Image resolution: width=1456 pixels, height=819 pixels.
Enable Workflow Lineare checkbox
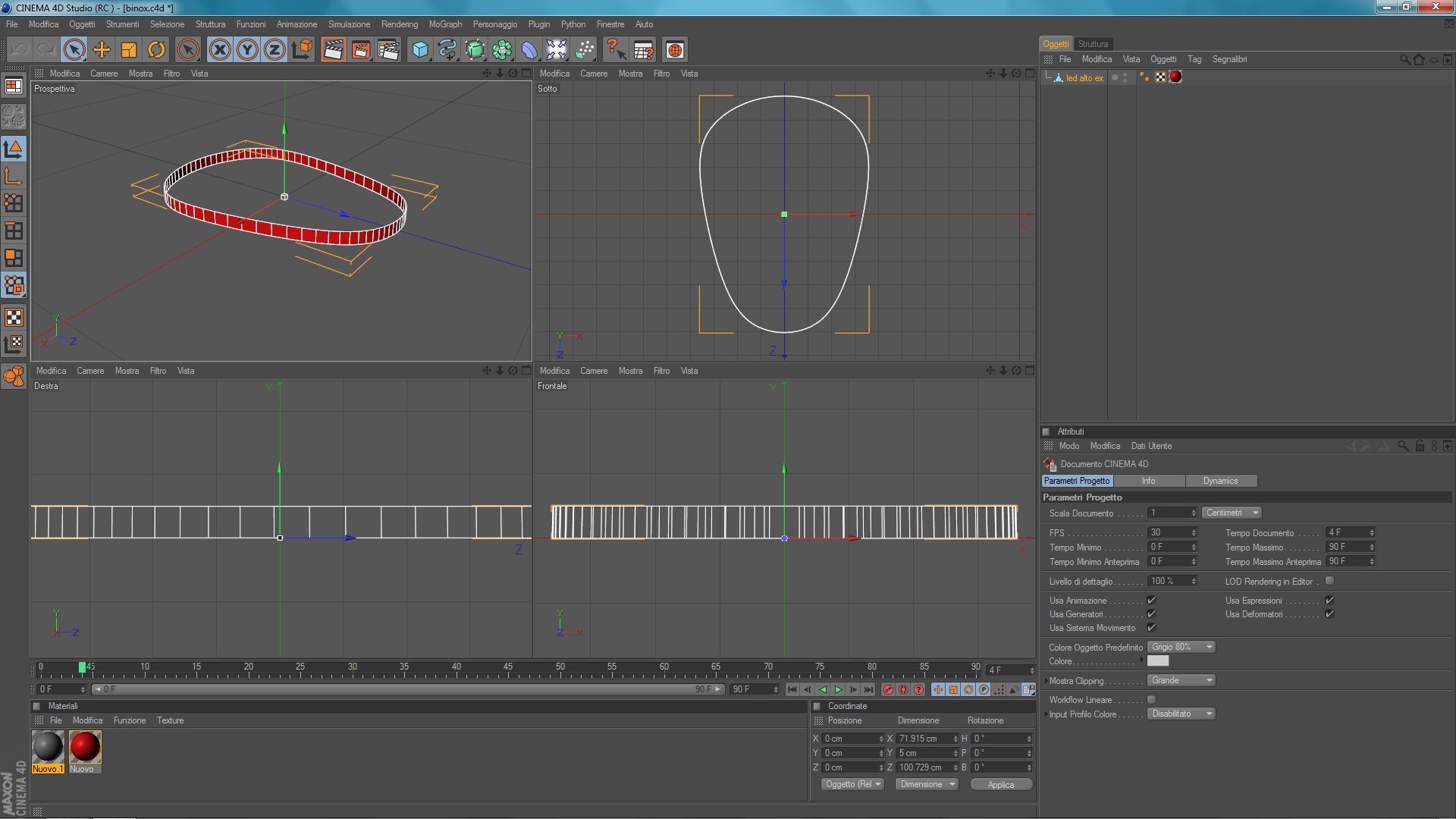[x=1151, y=700]
